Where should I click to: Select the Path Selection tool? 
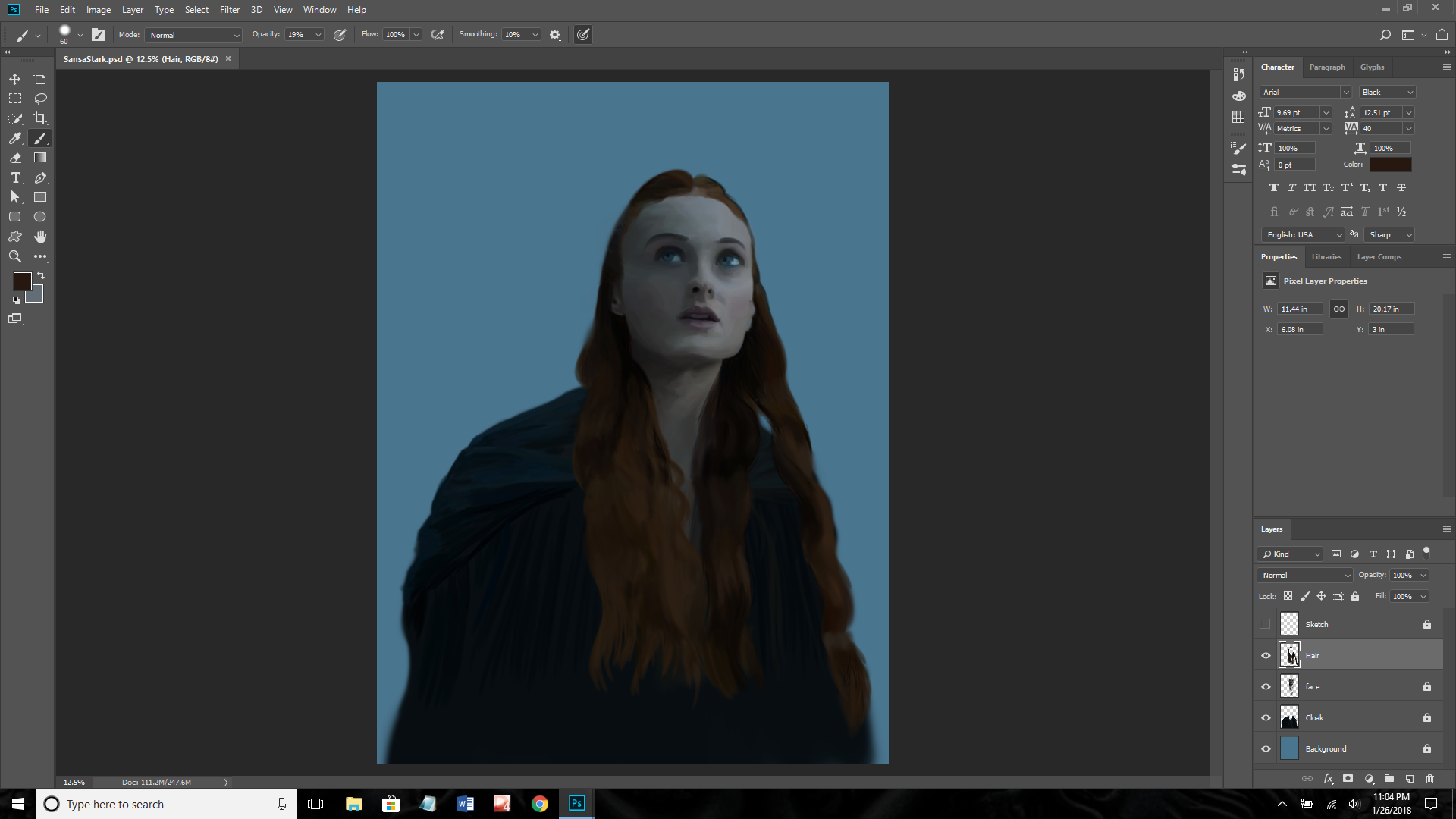[14, 197]
